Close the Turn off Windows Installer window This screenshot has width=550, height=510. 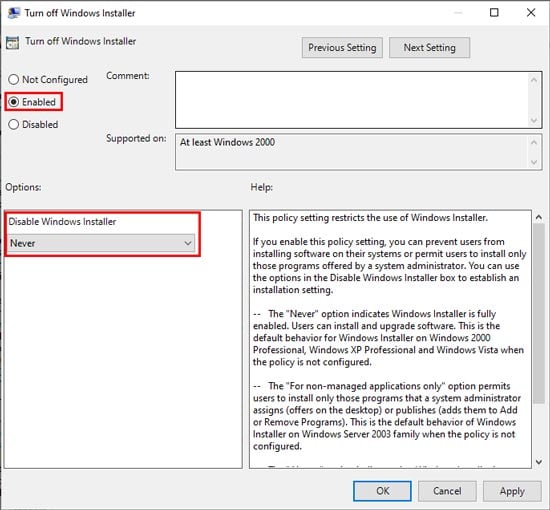[531, 13]
